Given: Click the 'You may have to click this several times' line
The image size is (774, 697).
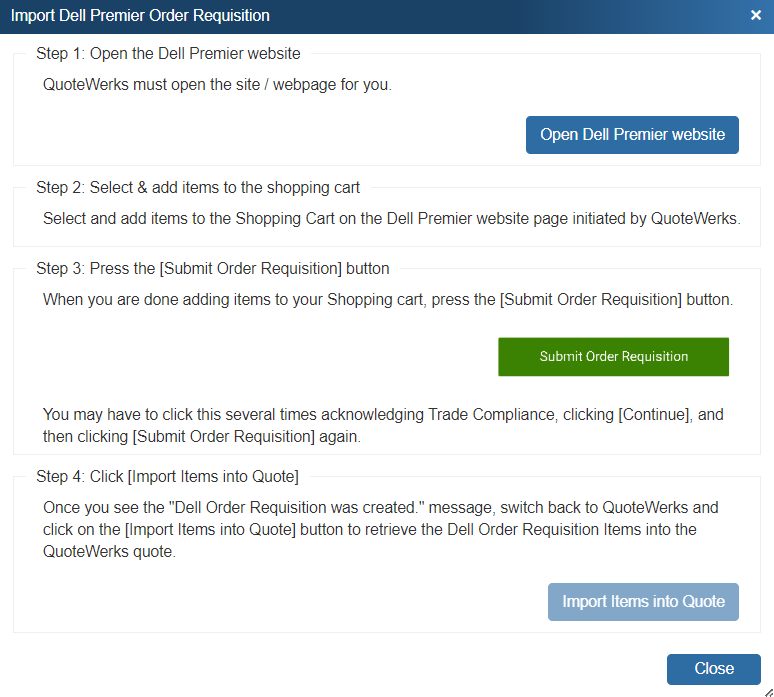Looking at the screenshot, I should (383, 414).
